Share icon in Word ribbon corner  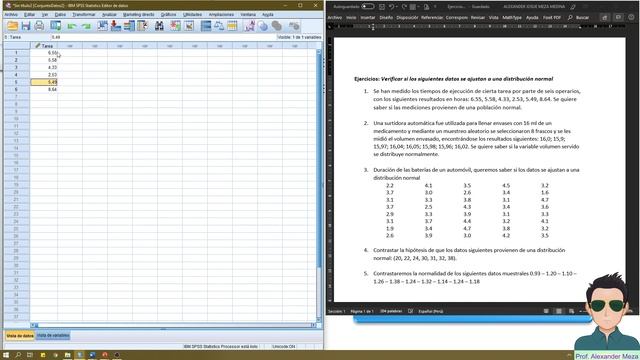click(x=604, y=18)
